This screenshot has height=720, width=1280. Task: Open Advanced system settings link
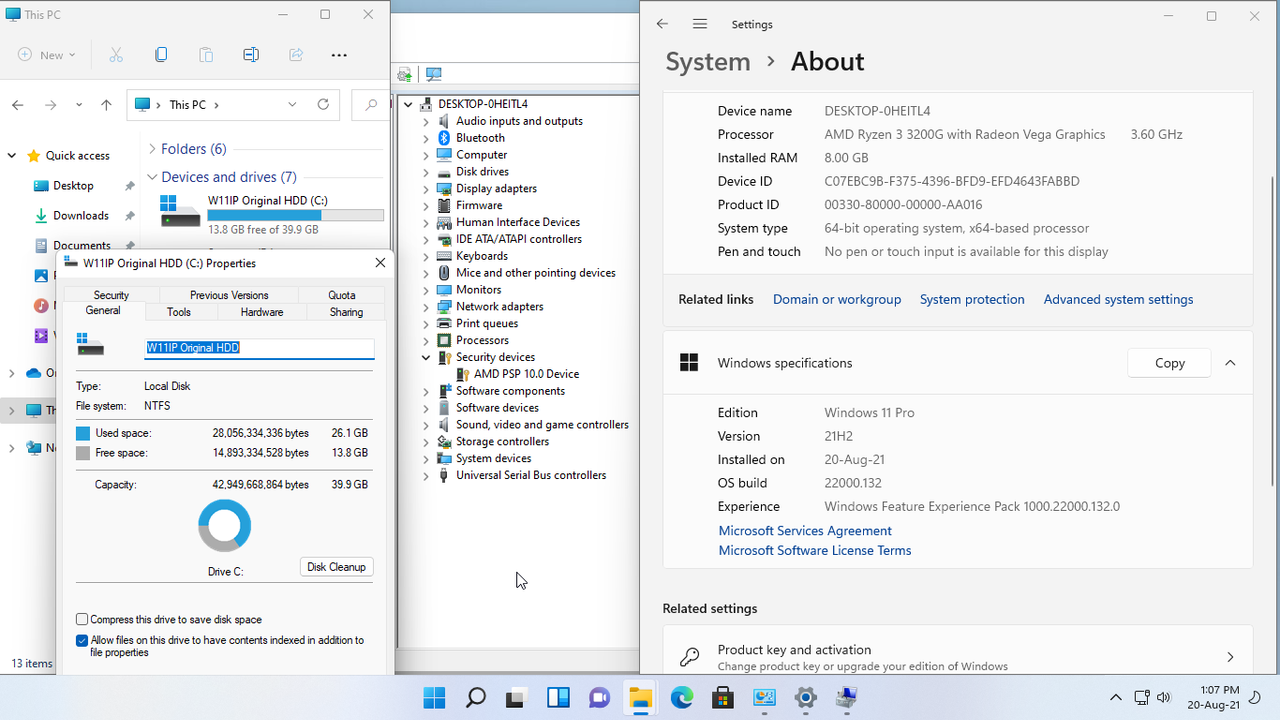[x=1118, y=299]
